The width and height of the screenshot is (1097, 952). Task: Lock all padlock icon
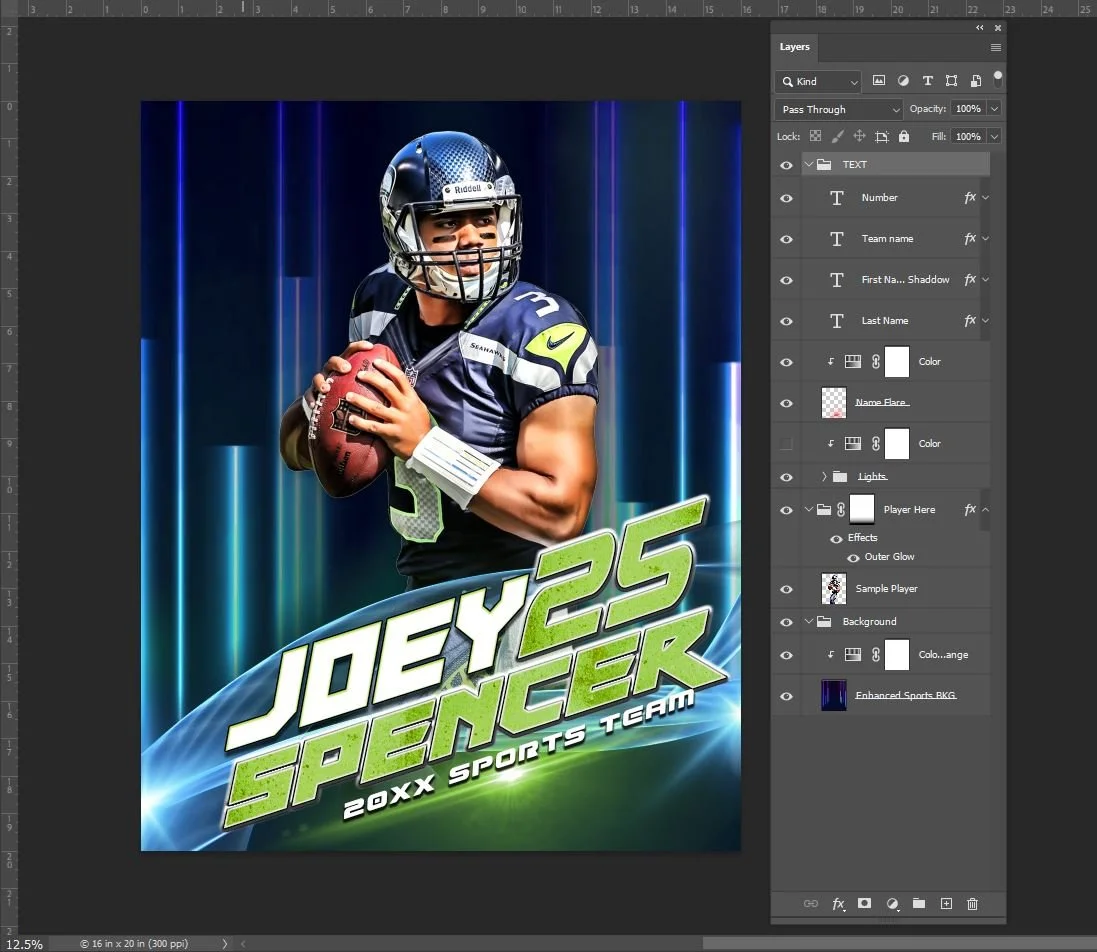904,136
